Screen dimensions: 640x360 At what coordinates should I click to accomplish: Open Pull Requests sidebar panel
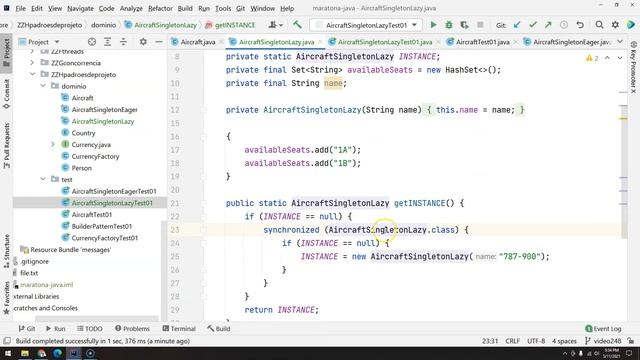click(x=7, y=146)
